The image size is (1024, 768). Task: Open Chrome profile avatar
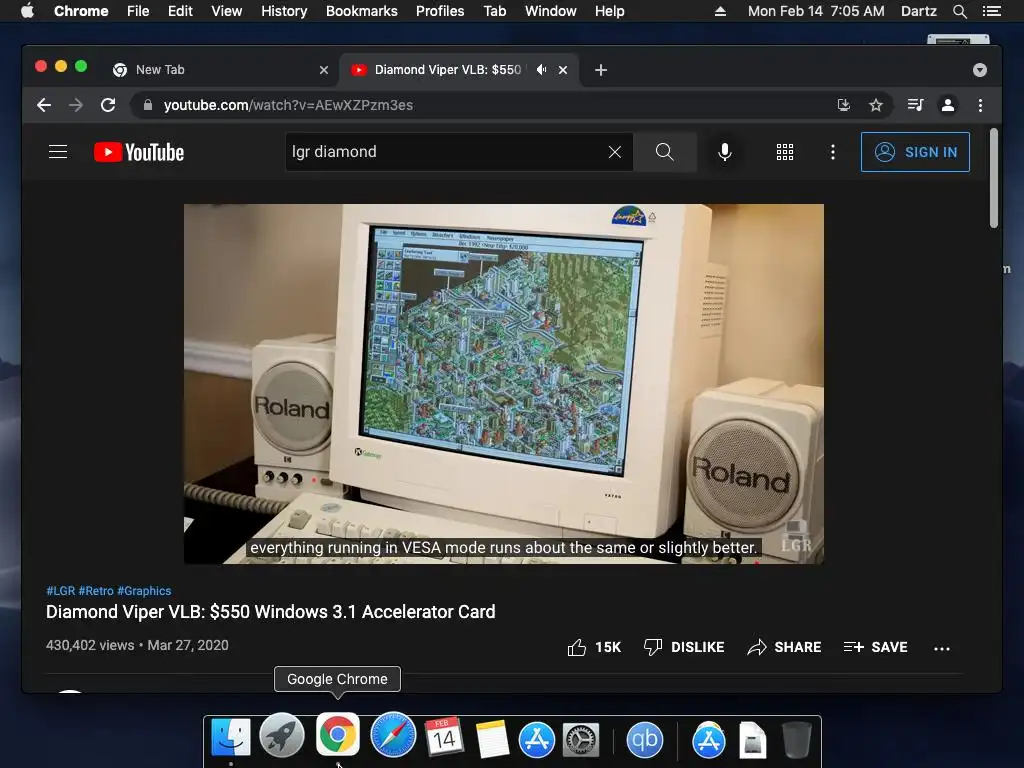948,105
